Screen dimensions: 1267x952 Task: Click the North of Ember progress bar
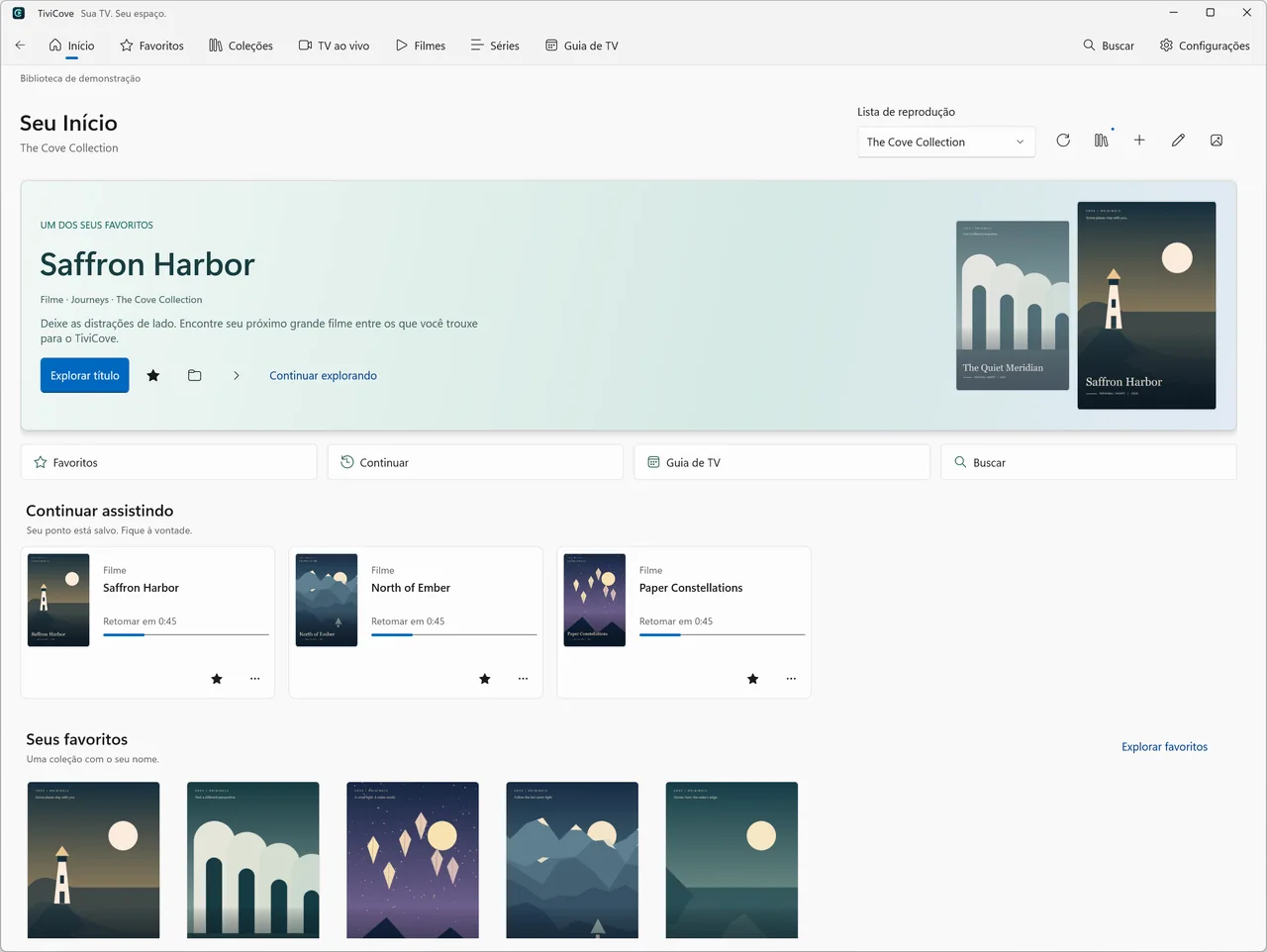[454, 634]
